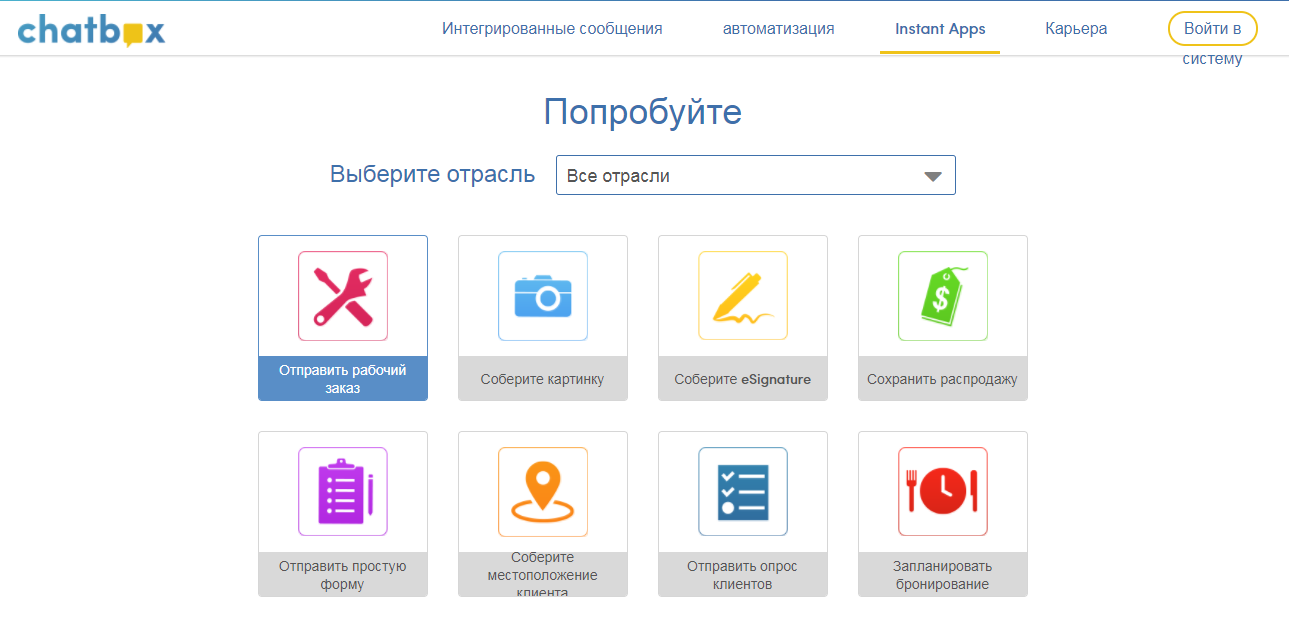Click the Chatbox logo
This screenshot has height=621, width=1289.
click(x=92, y=30)
